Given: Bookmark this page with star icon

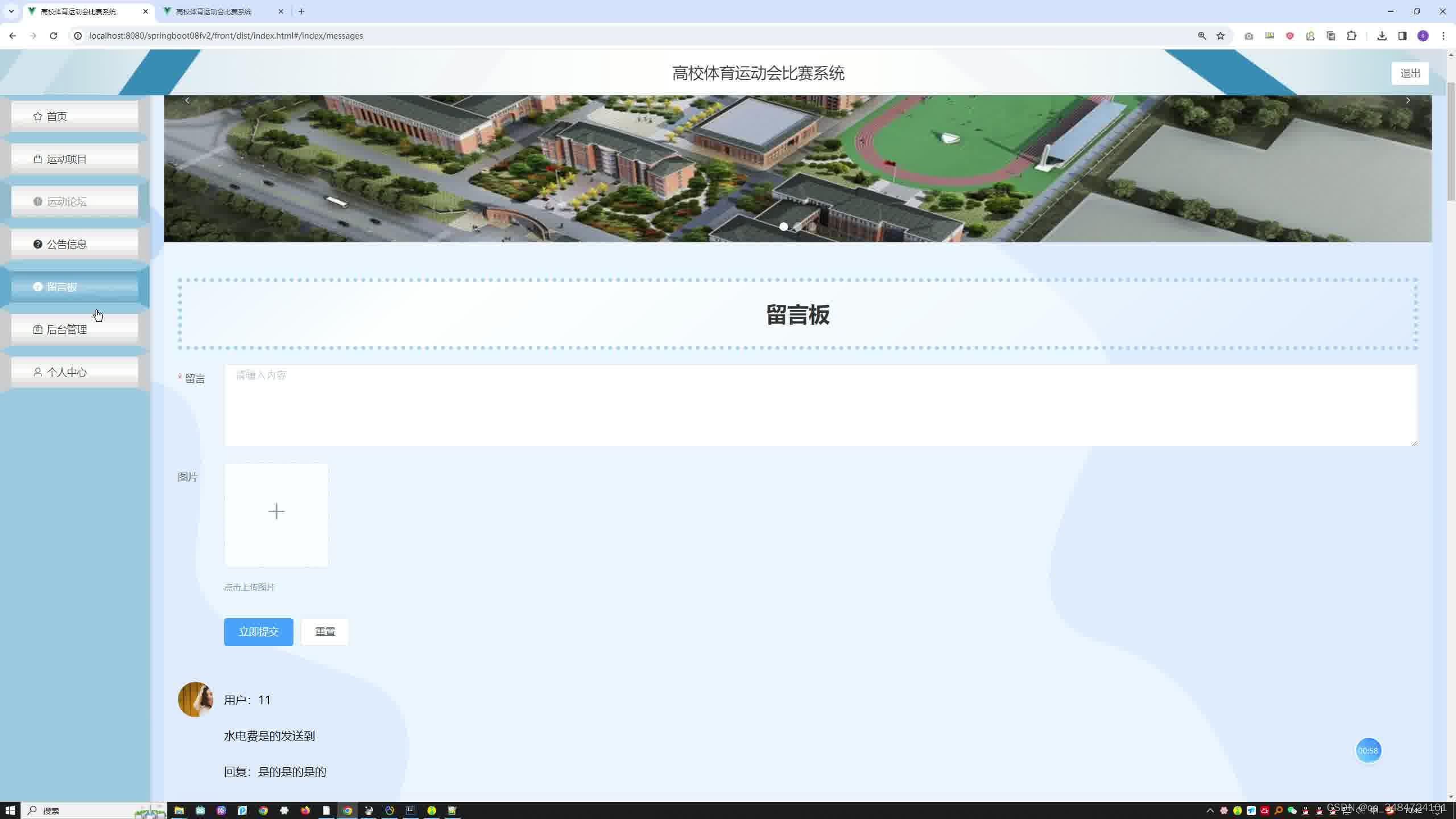Looking at the screenshot, I should coord(1221,36).
